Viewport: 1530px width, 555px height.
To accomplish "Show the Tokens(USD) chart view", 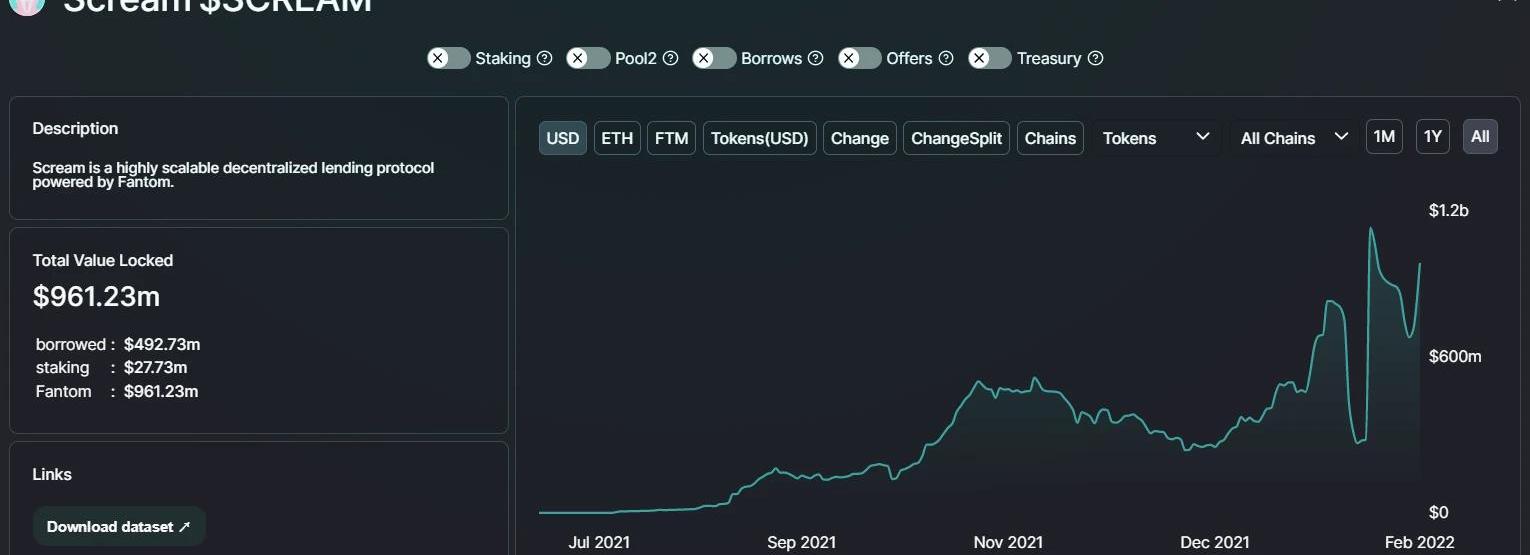I will pos(760,138).
